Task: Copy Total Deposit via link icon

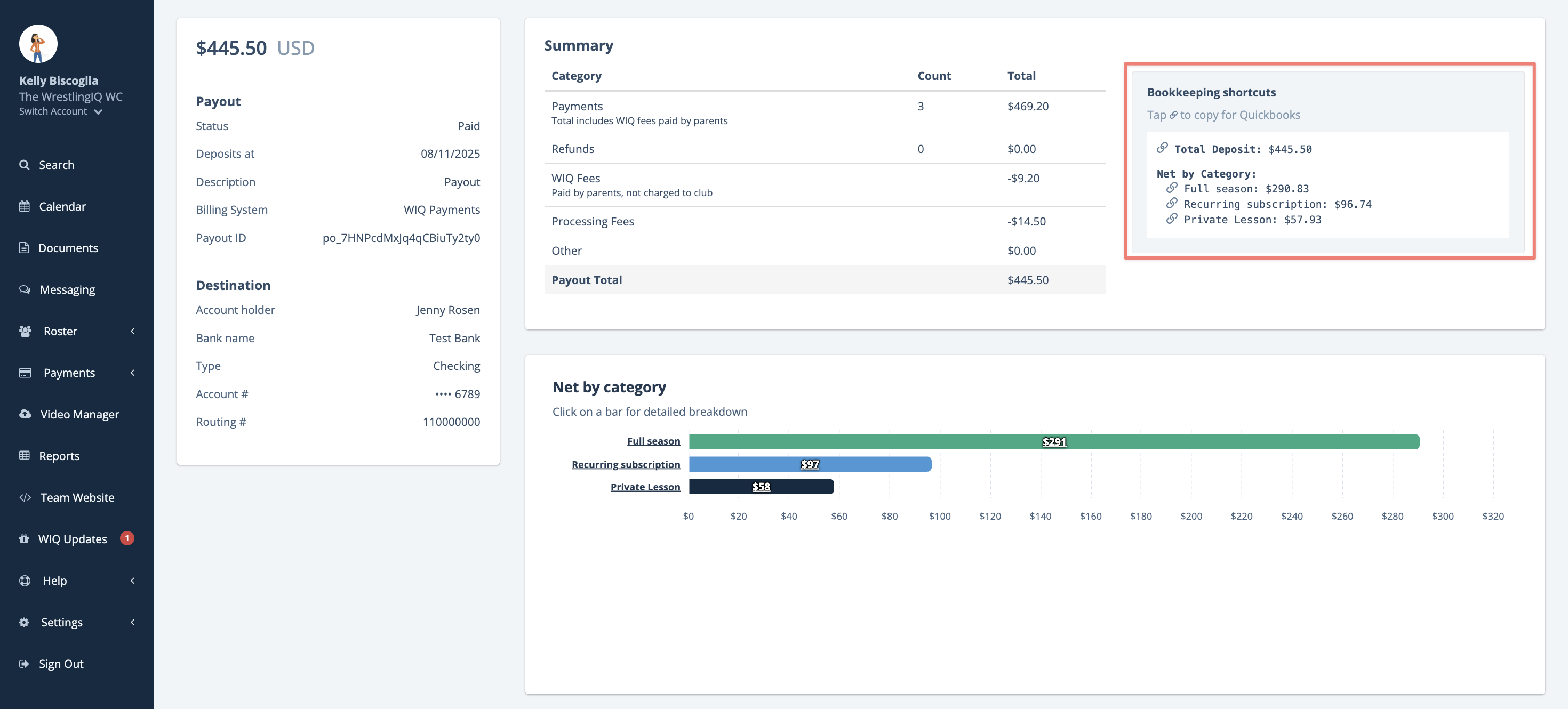Action: [x=1162, y=148]
